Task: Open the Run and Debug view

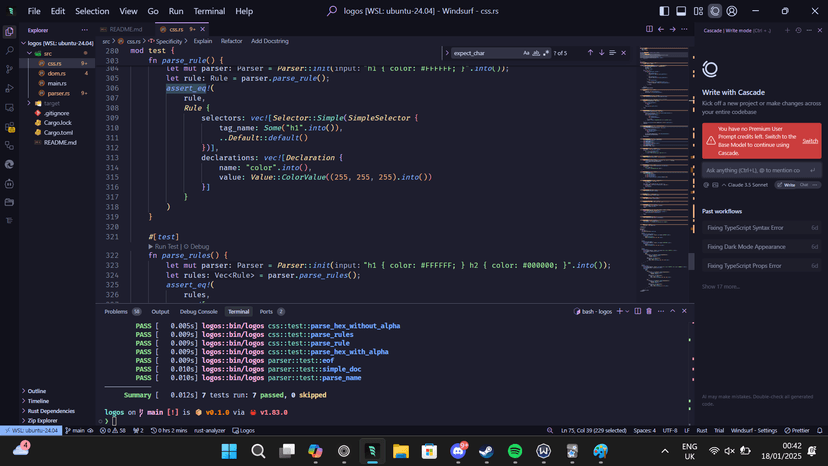Action: [x=10, y=89]
